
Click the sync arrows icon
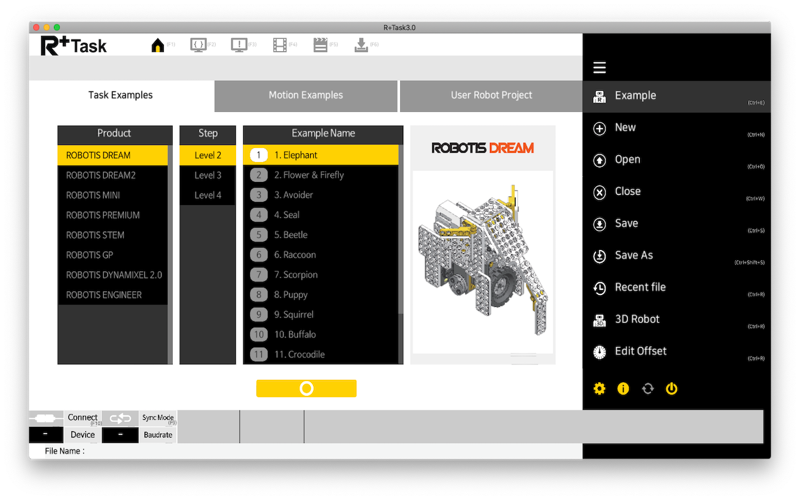point(120,418)
